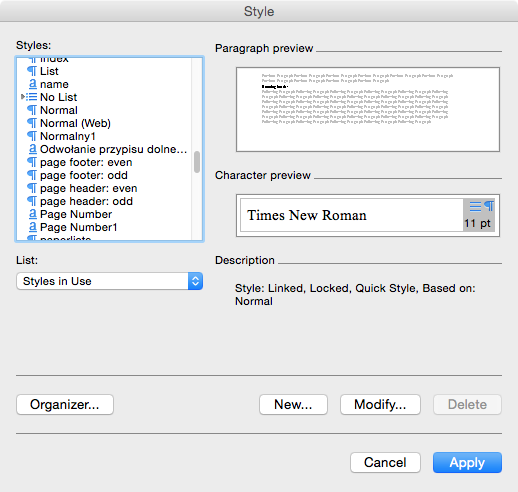The height and width of the screenshot is (492, 518).
Task: Click the character icon beside Page Number
Action: tap(32, 214)
